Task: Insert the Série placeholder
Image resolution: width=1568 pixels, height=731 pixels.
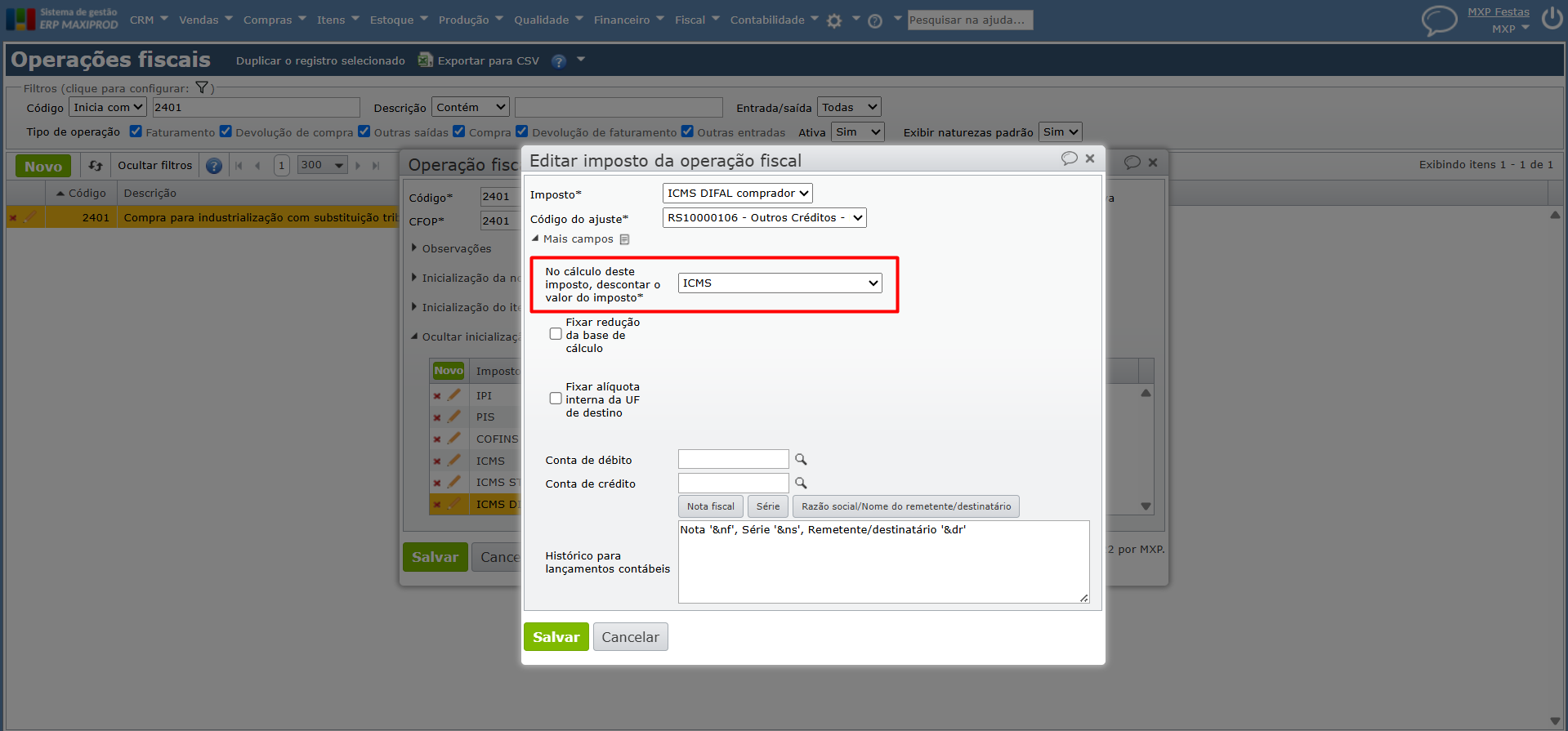Action: pyautogui.click(x=768, y=506)
